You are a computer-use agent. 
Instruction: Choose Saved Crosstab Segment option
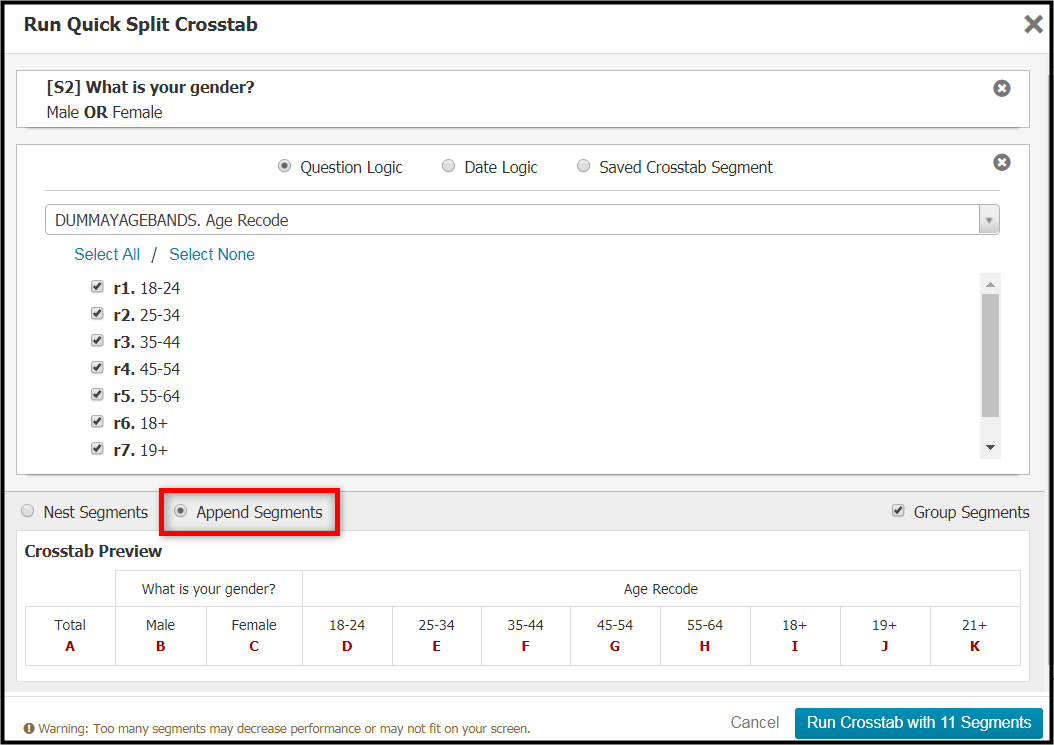coord(583,166)
